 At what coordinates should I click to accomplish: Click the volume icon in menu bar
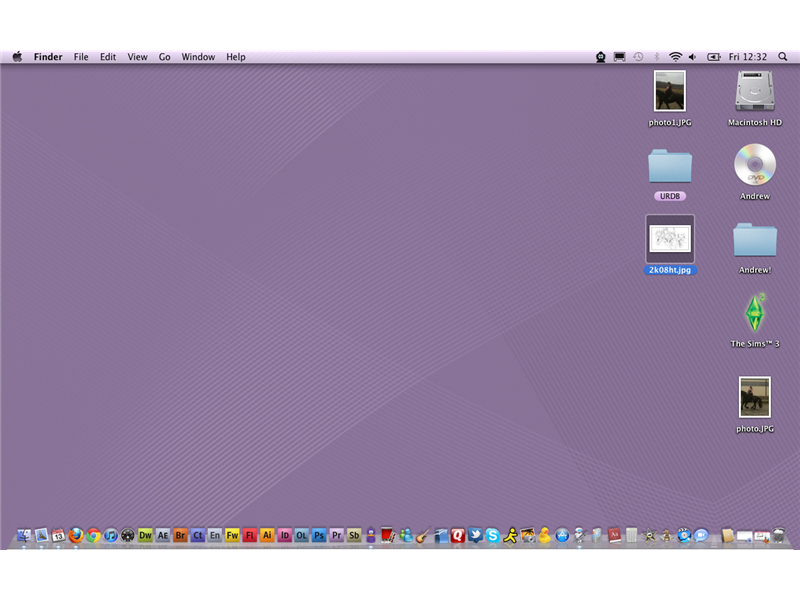(692, 57)
